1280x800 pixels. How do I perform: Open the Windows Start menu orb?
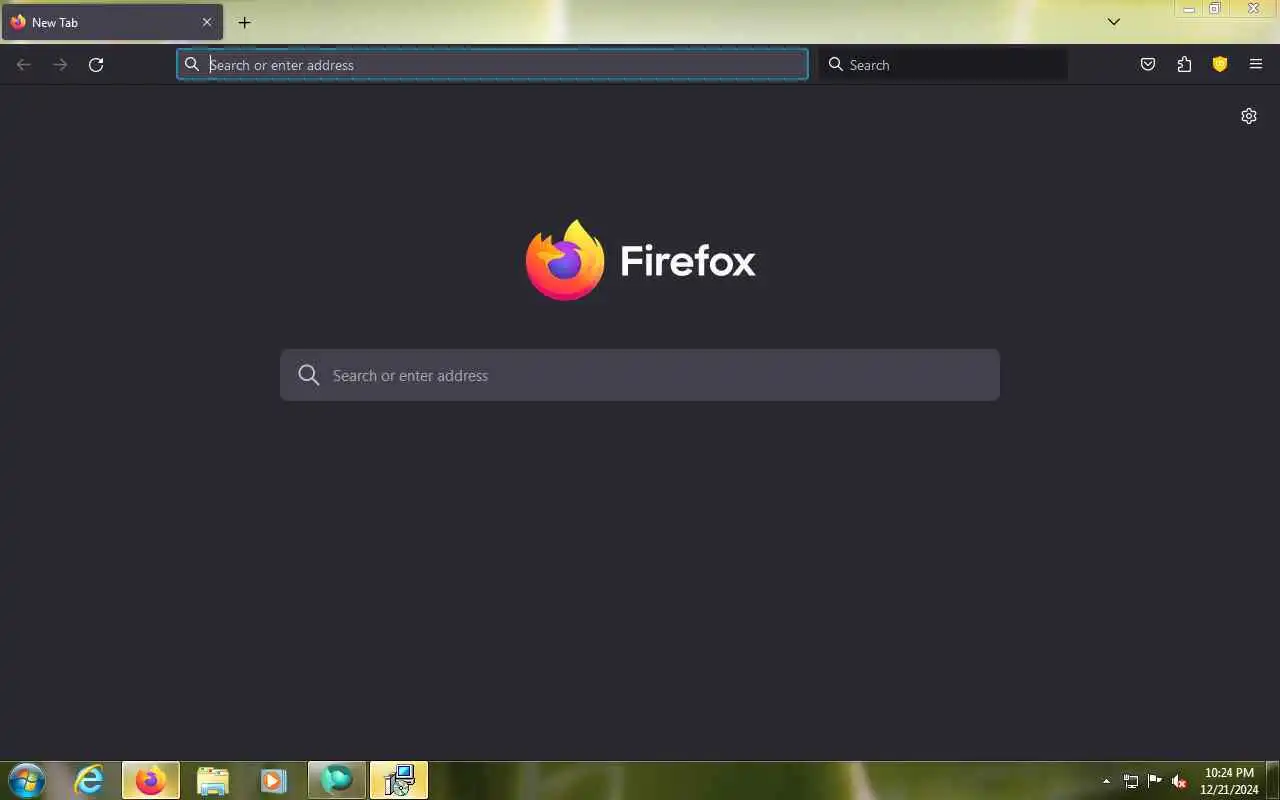[x=26, y=781]
